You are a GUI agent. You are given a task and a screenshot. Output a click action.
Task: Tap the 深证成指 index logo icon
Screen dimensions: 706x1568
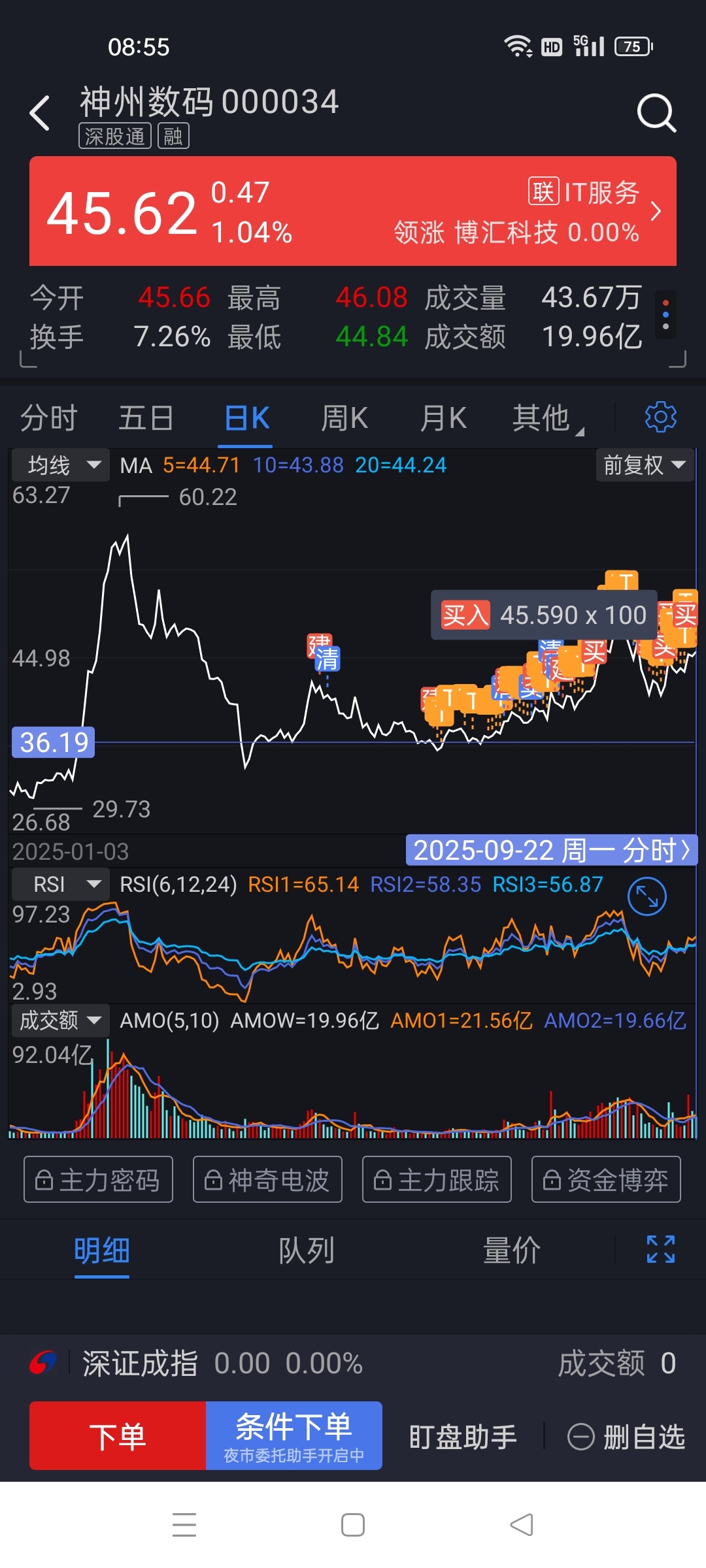pos(43,1363)
